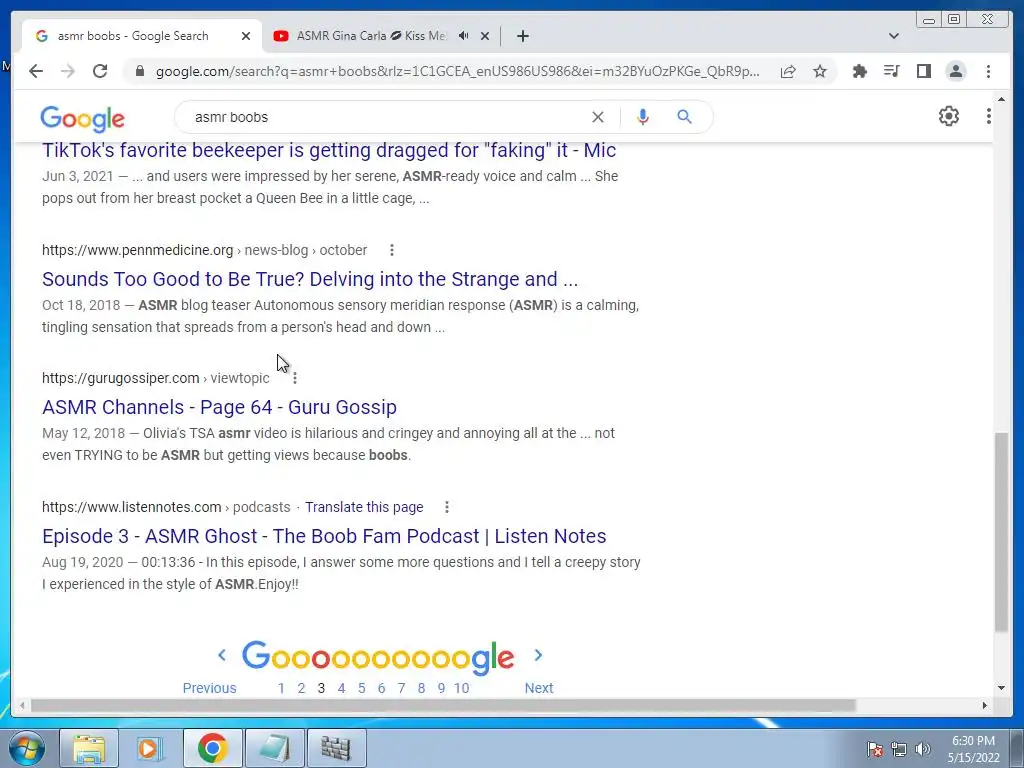Open File Explorer from the taskbar
1024x768 pixels.
pos(89,748)
